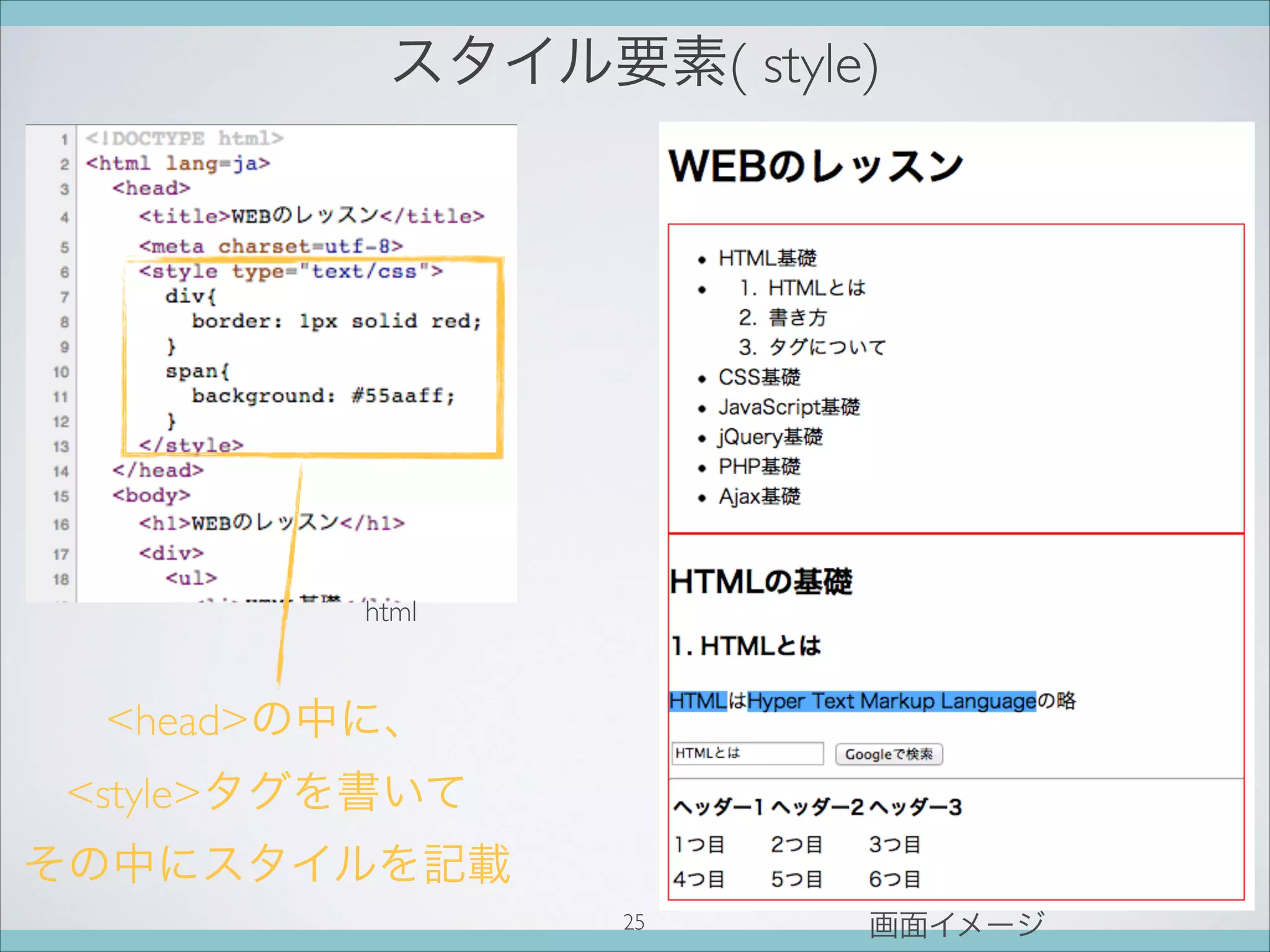Click the '<html lang=ja>' code line

[178, 163]
